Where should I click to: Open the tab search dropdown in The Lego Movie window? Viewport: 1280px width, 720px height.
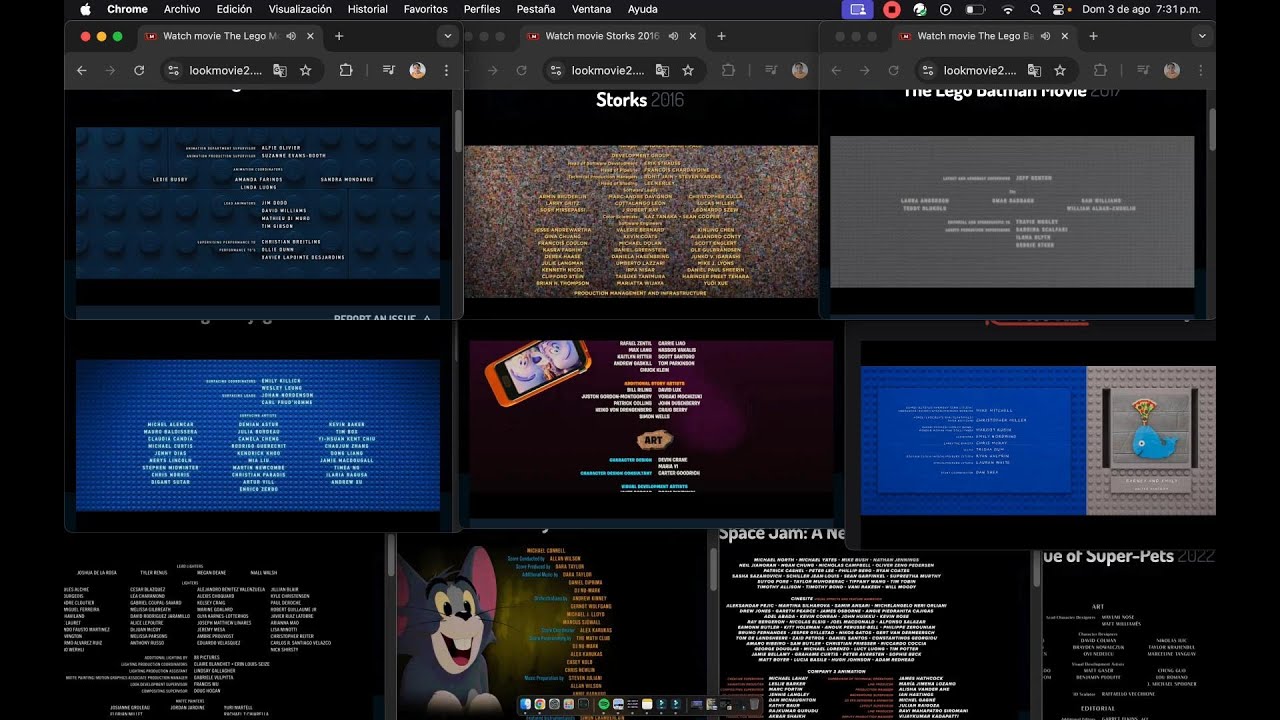(447, 36)
